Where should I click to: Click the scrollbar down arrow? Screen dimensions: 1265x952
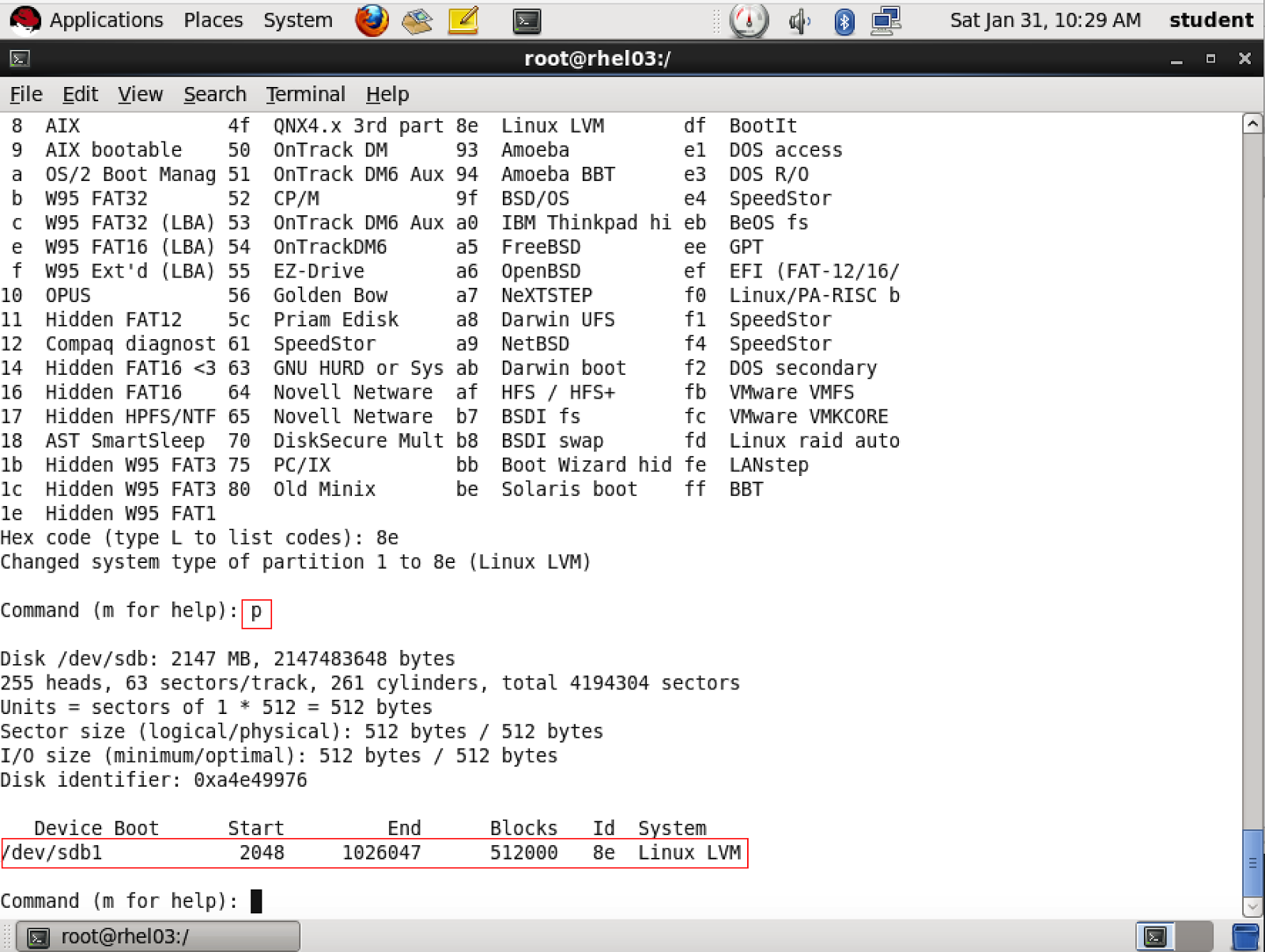(x=1252, y=906)
